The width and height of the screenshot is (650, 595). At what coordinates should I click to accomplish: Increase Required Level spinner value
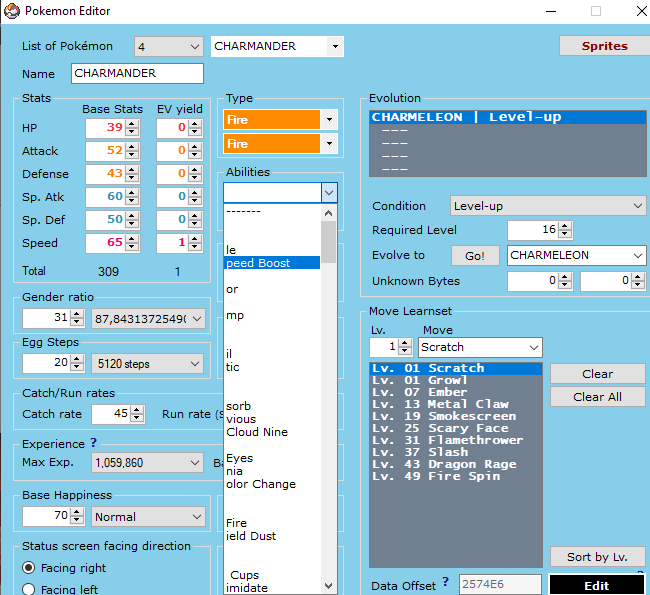click(x=566, y=225)
